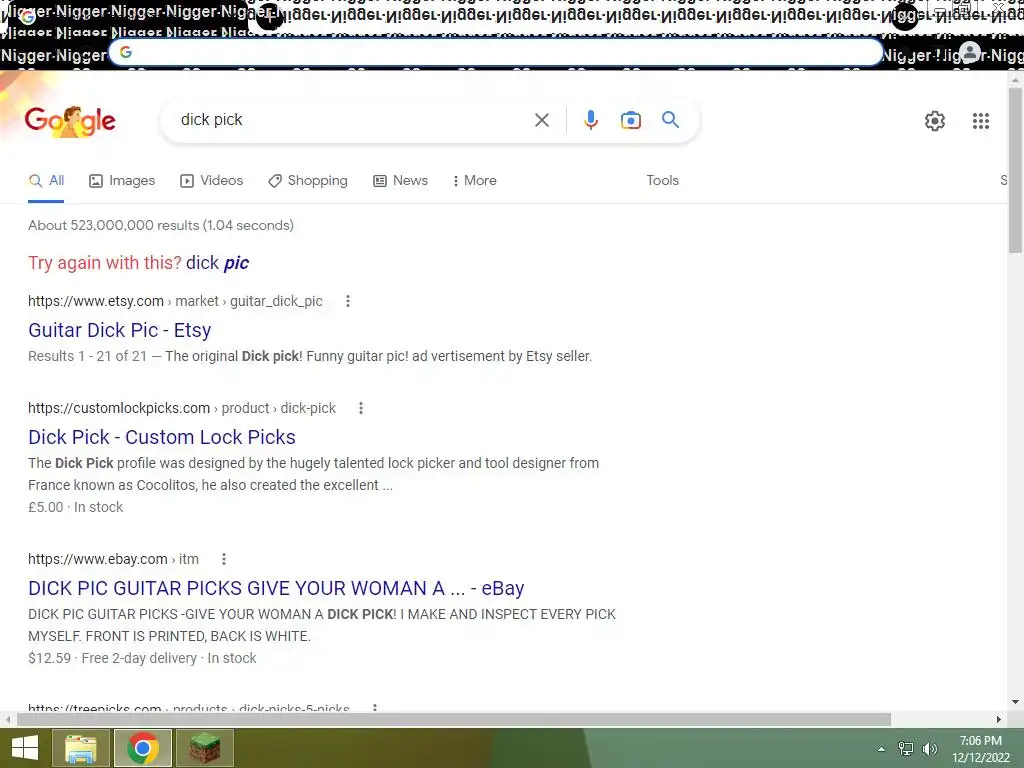Screen dimensions: 1024x768
Task: Switch to the All results tab
Action: pyautogui.click(x=46, y=180)
